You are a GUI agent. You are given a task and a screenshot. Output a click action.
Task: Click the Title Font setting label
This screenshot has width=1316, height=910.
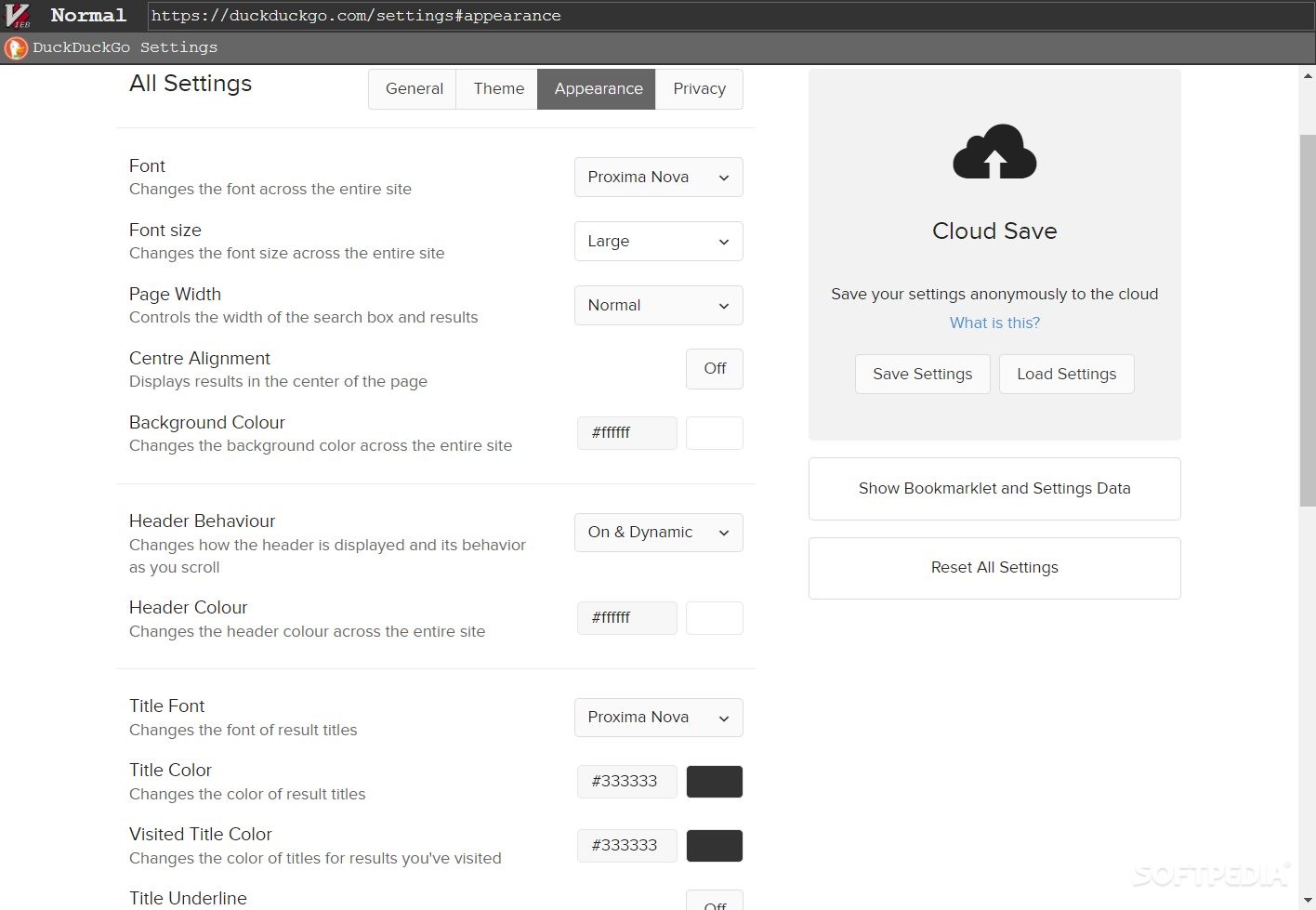pyautogui.click(x=167, y=706)
